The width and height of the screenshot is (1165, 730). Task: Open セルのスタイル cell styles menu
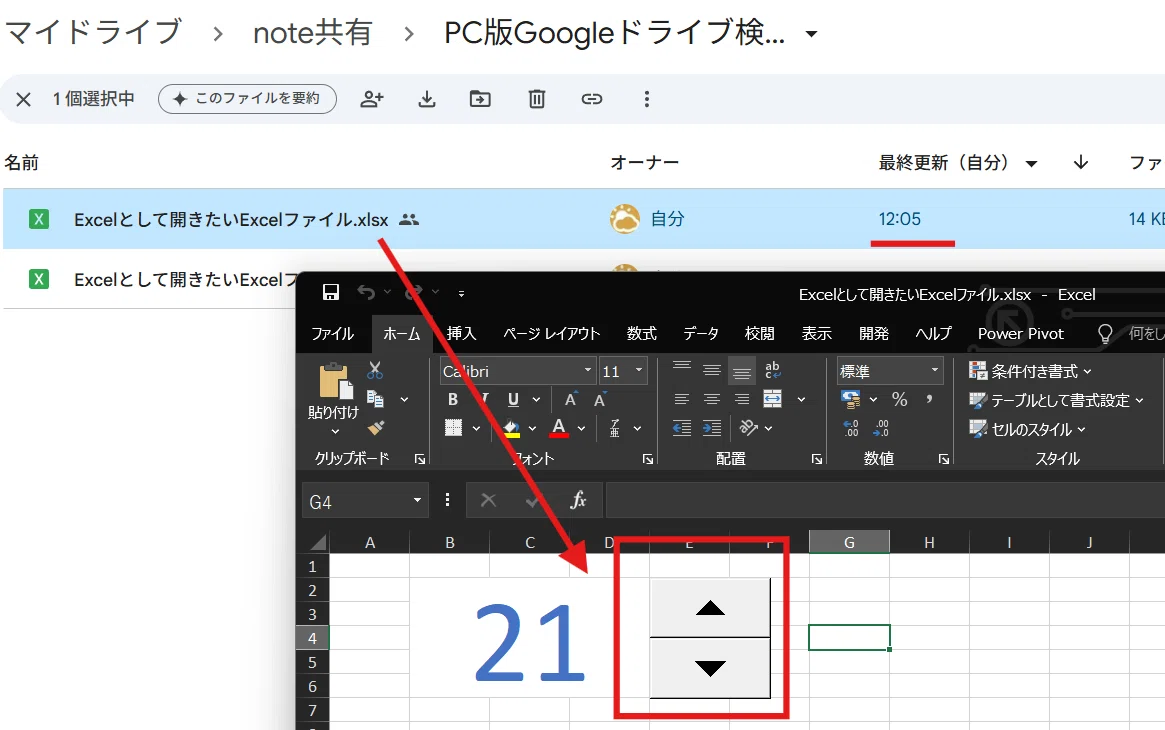(1028, 429)
